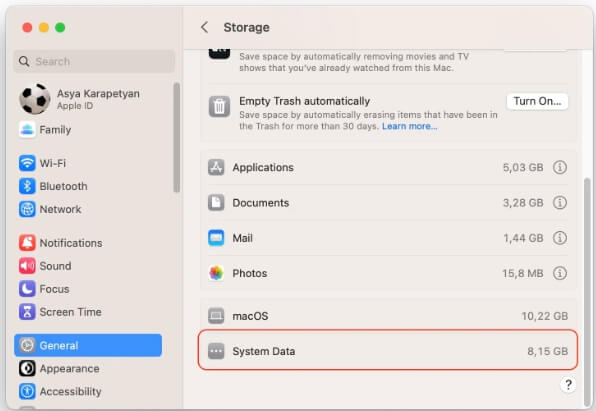Select the Appearance label in sidebar

coord(70,368)
